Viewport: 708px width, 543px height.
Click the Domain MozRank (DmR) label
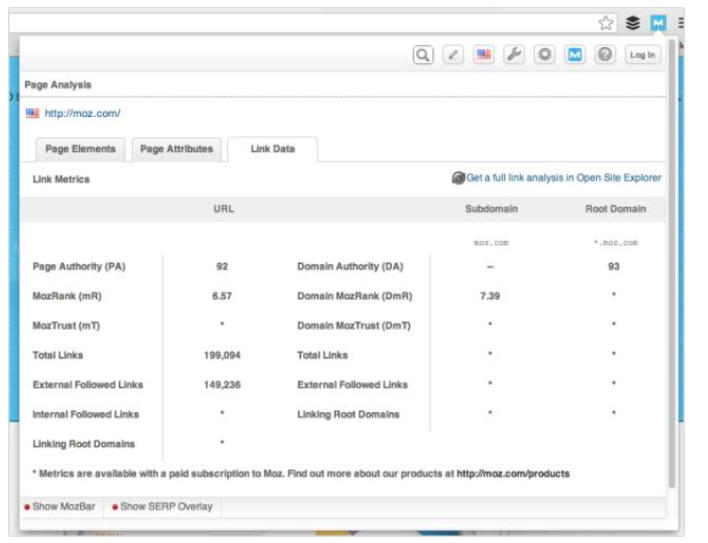click(x=354, y=296)
